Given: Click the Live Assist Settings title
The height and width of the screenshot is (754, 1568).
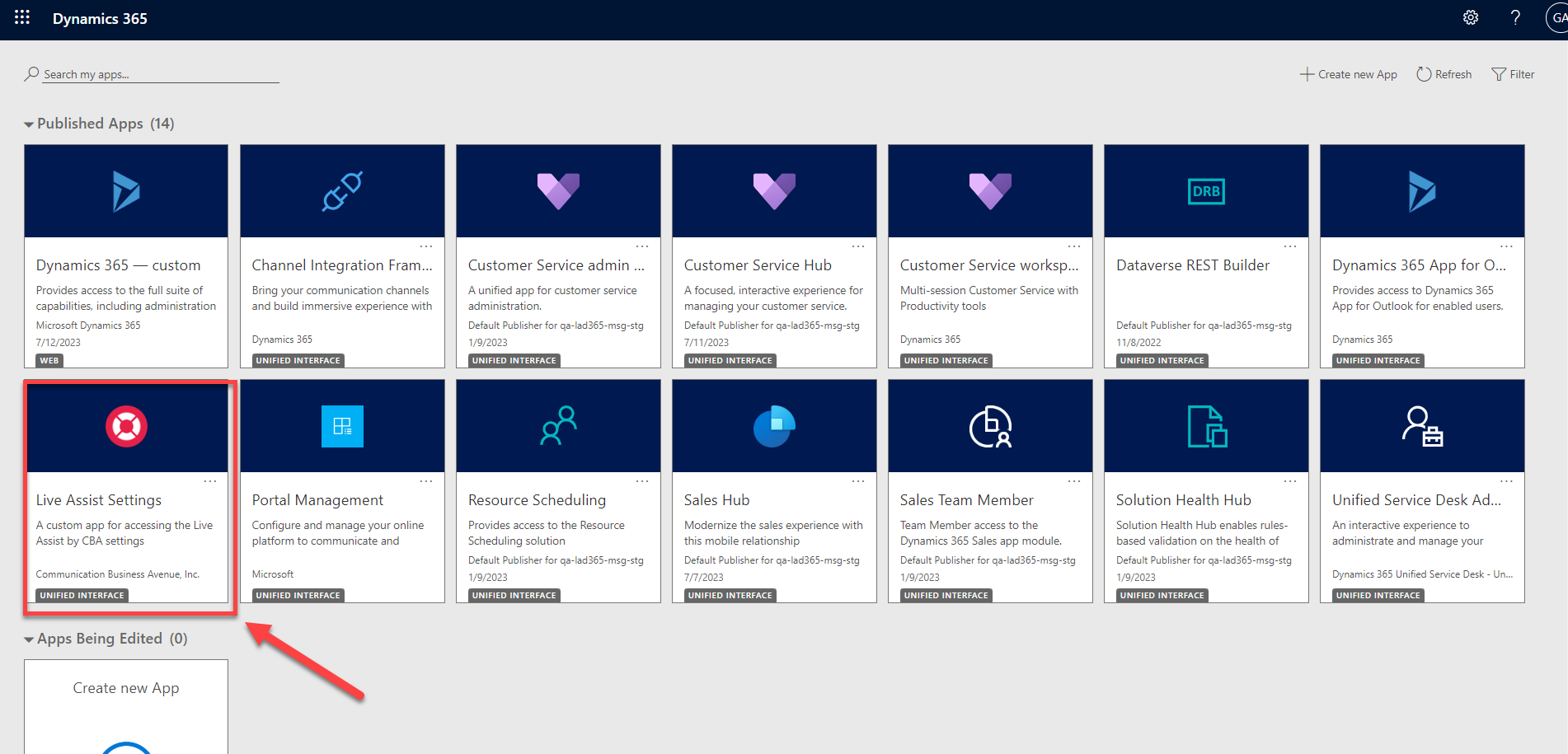Looking at the screenshot, I should click(99, 500).
